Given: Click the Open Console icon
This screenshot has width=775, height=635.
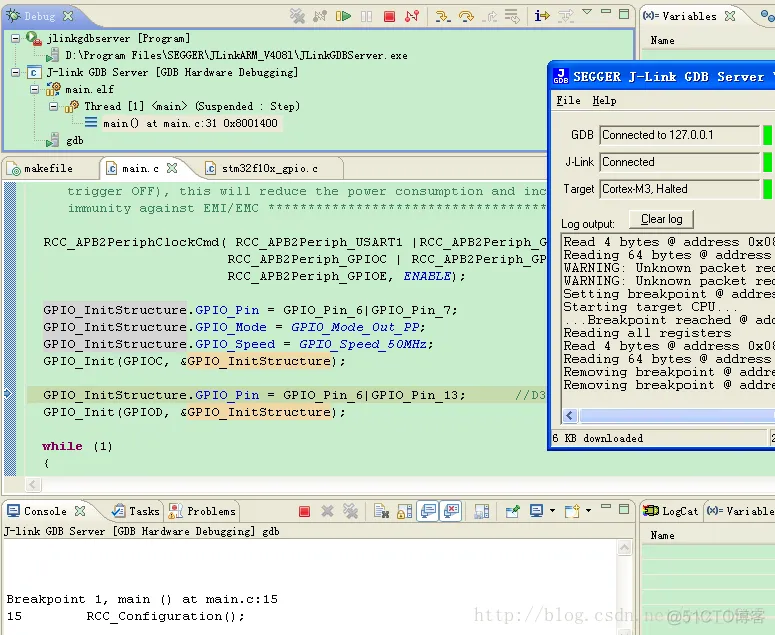Looking at the screenshot, I should [572, 511].
